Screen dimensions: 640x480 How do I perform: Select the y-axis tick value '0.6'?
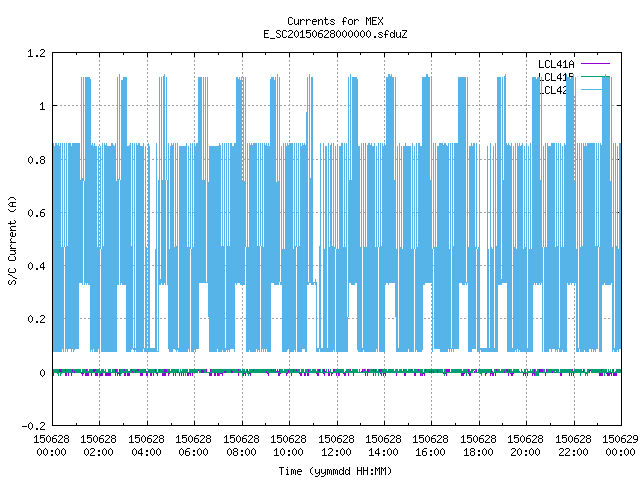pos(36,213)
